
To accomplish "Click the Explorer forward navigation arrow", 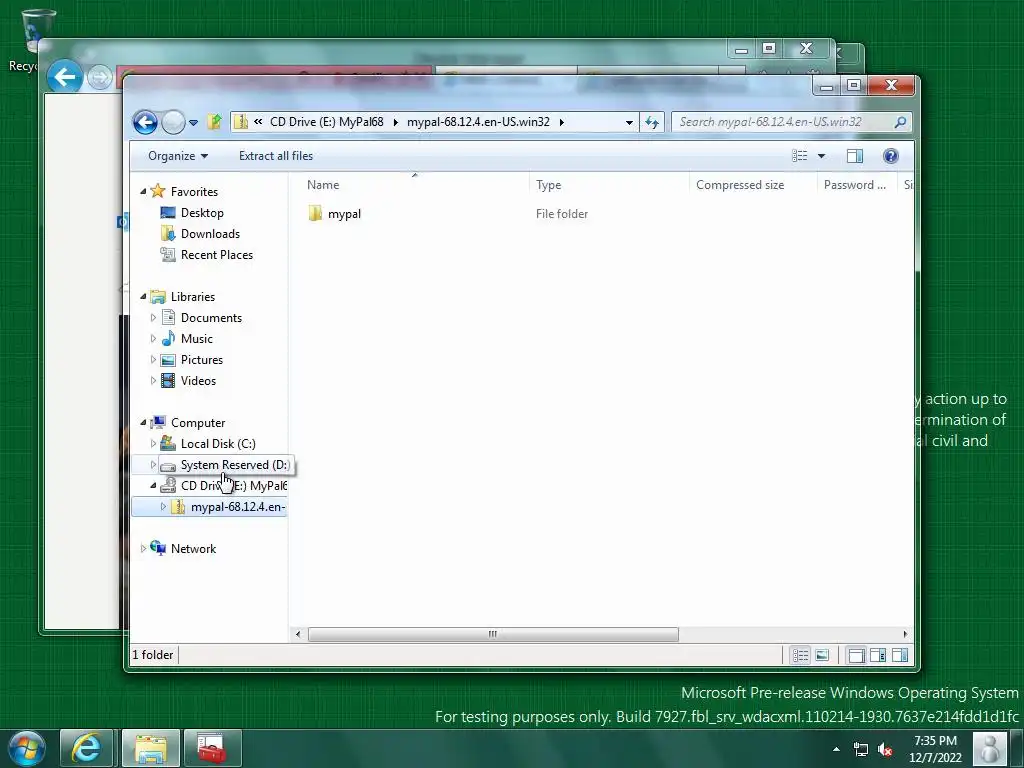I will click(173, 122).
